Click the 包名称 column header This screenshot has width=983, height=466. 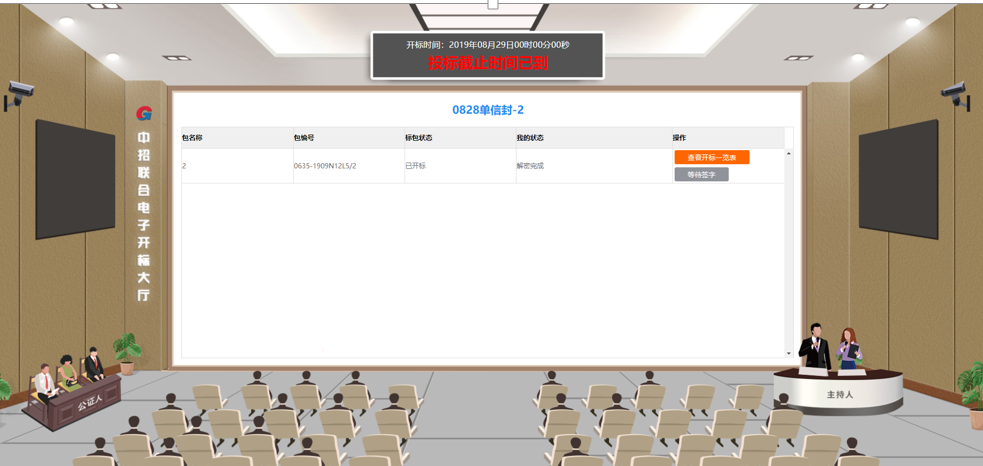(192, 138)
